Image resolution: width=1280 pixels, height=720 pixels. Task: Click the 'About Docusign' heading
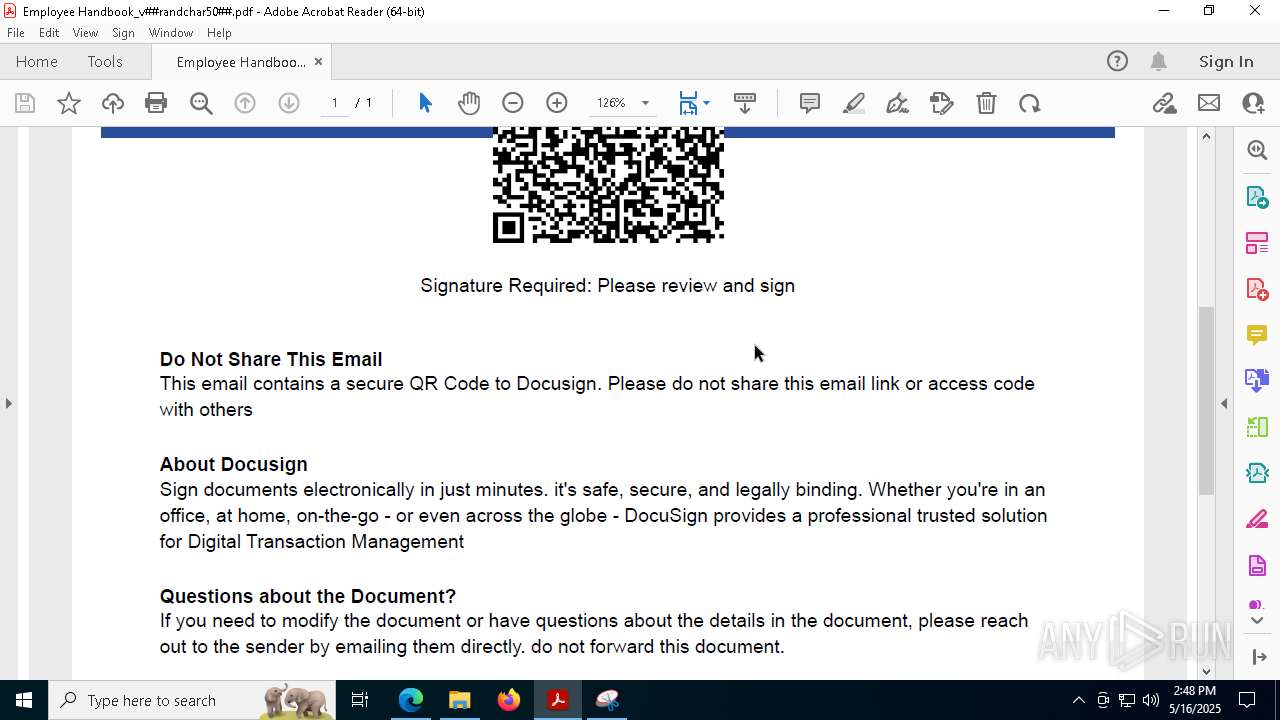click(234, 464)
